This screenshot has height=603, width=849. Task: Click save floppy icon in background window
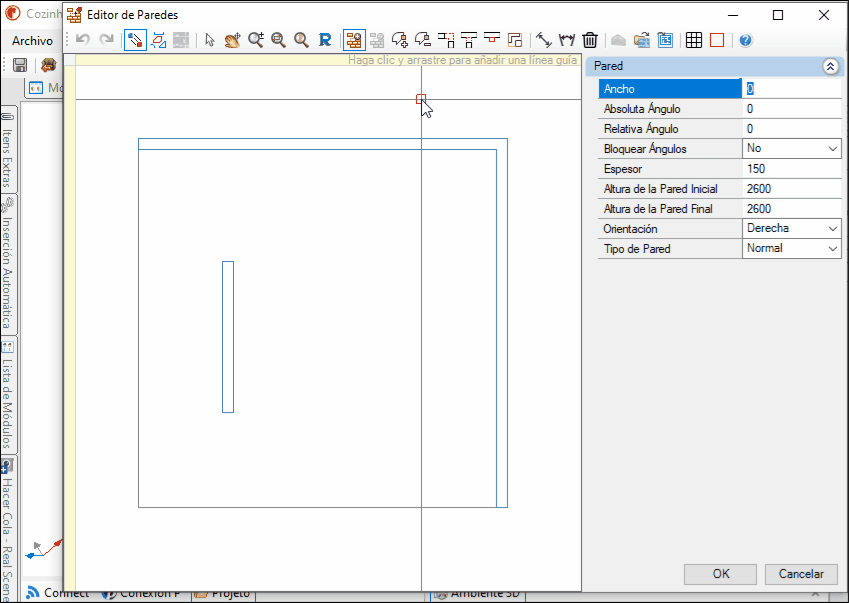(x=20, y=65)
